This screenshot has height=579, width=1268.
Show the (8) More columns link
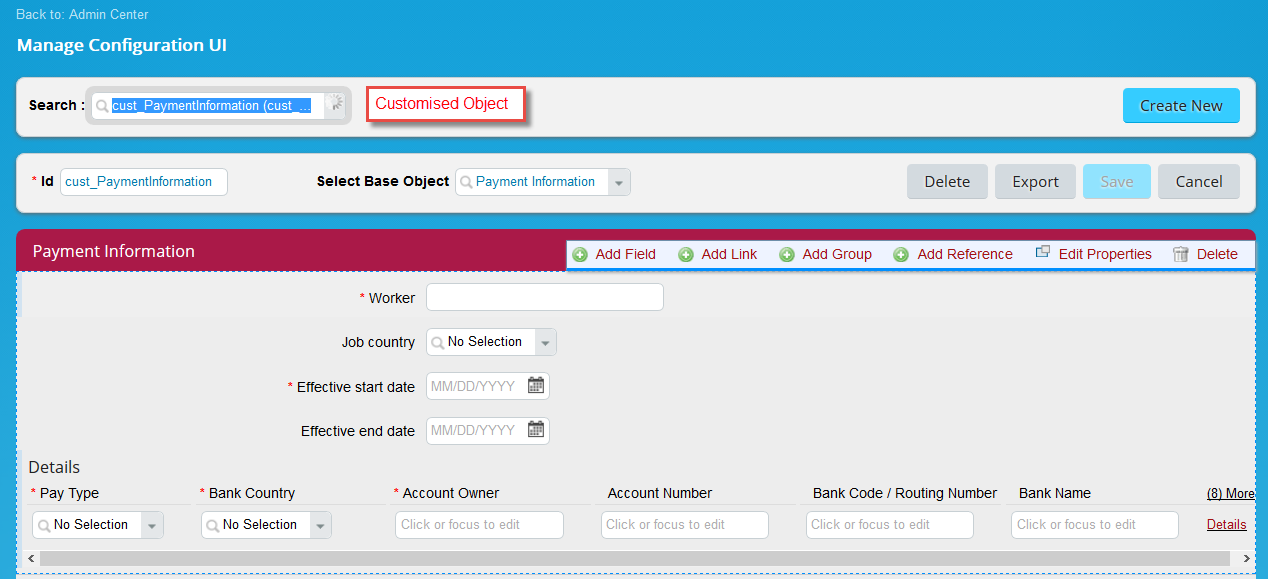(x=1230, y=493)
